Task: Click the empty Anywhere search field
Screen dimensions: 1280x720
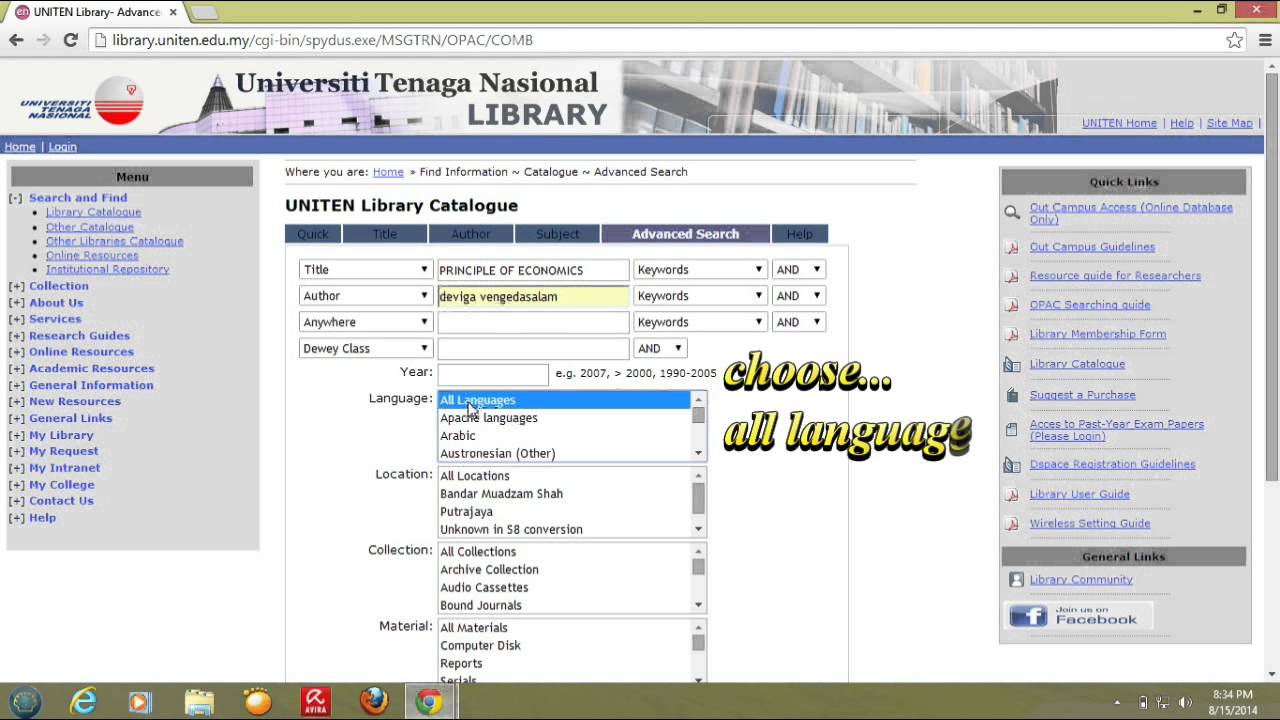Action: (533, 322)
